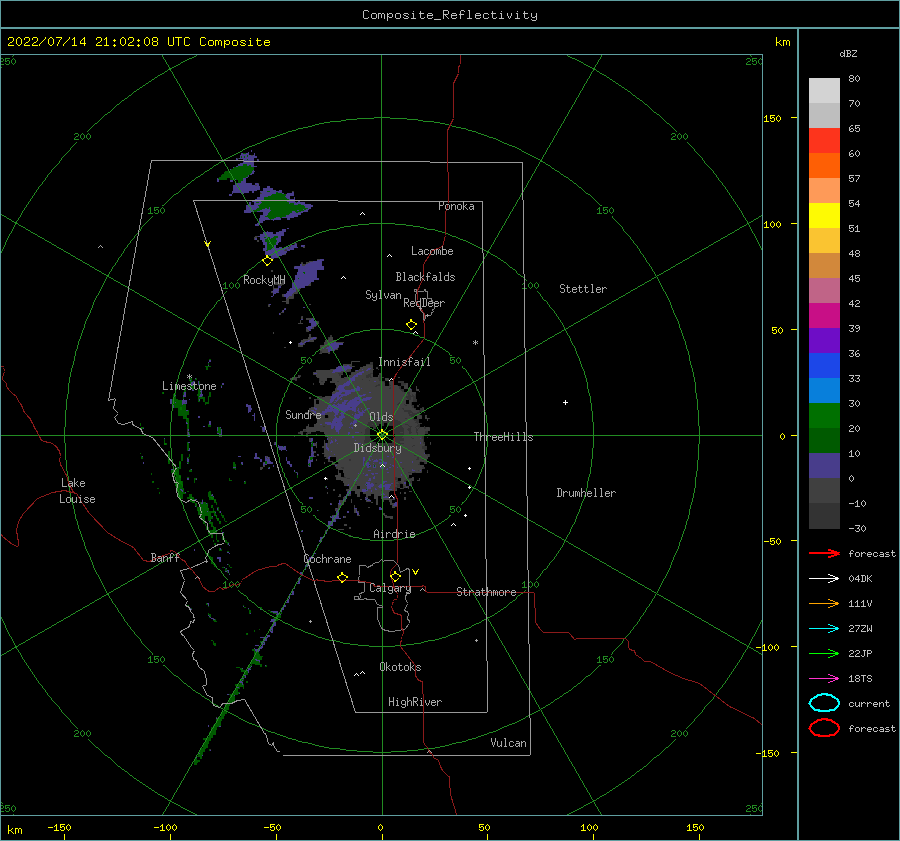Select the purple 10 dBZ color swatch
The image size is (900, 841).
coord(824,466)
